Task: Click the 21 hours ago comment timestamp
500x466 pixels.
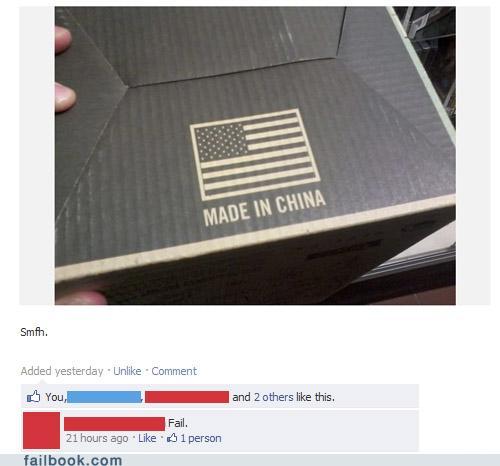Action: 97,438
